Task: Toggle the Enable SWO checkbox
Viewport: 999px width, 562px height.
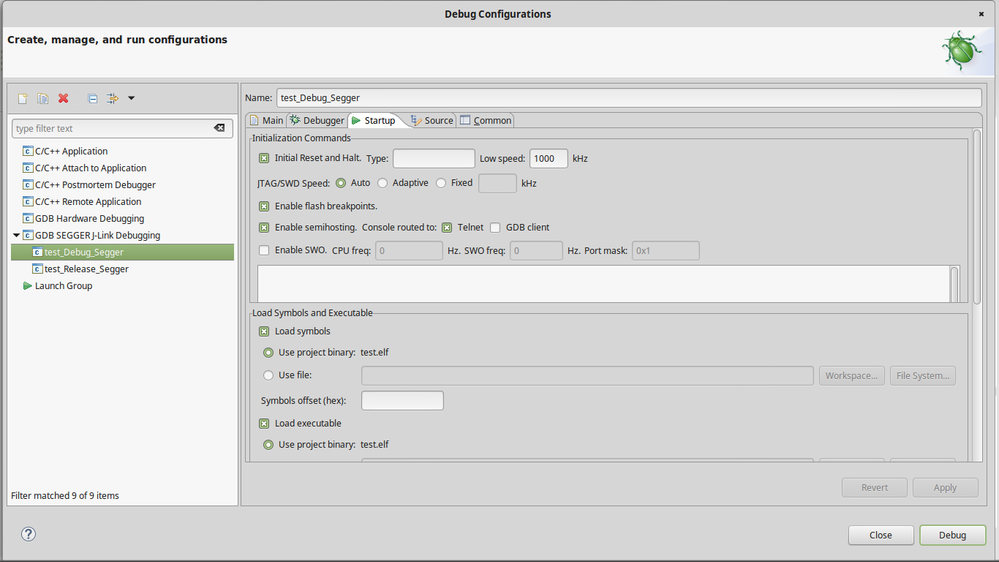Action: 264,250
